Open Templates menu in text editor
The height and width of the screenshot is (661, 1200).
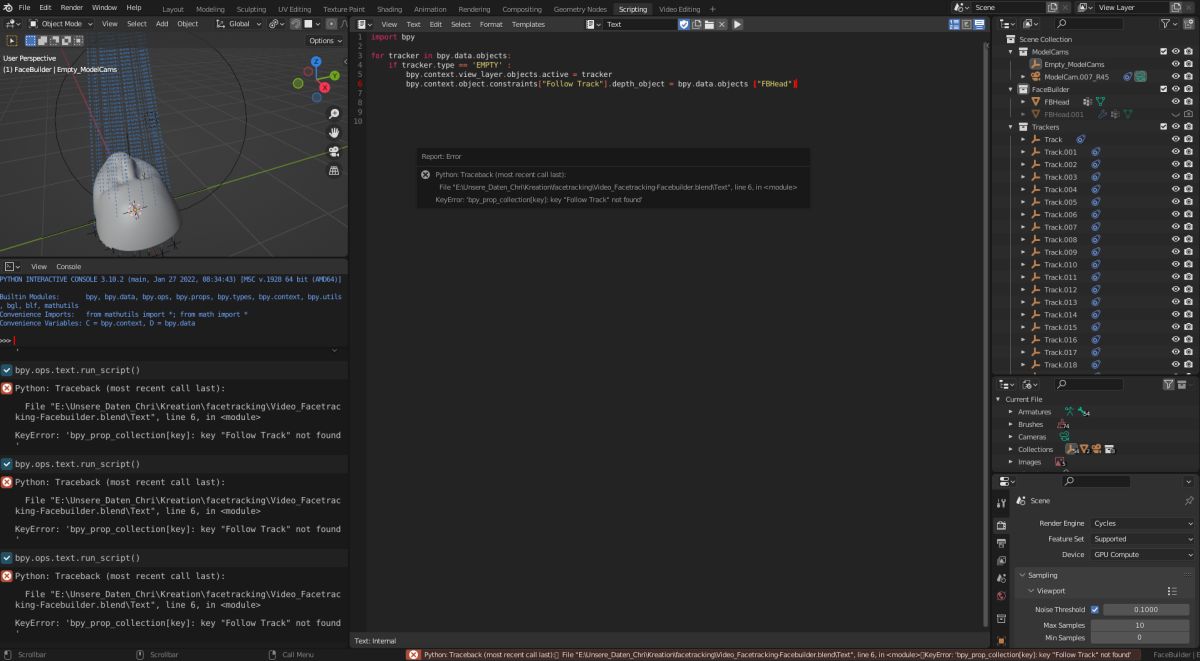(528, 24)
